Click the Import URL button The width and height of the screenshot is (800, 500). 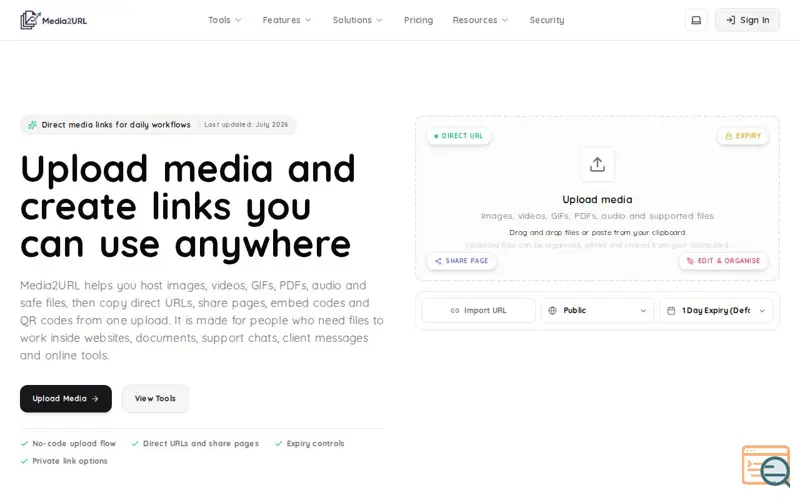coord(479,310)
